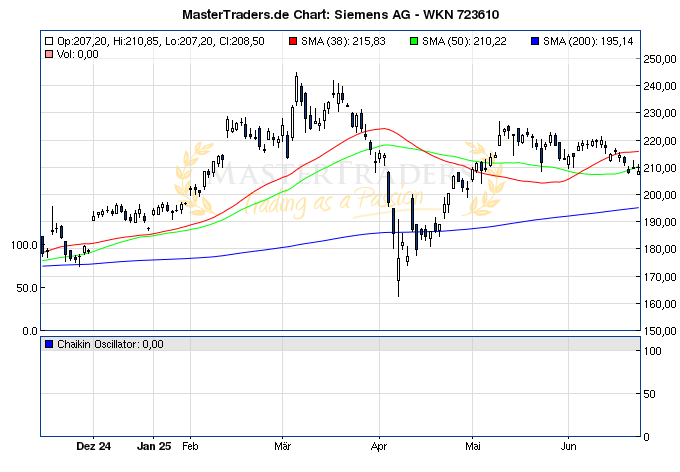Click the SMA (38): 215,83 label
Viewport: 680px width, 472px height.
click(343, 41)
